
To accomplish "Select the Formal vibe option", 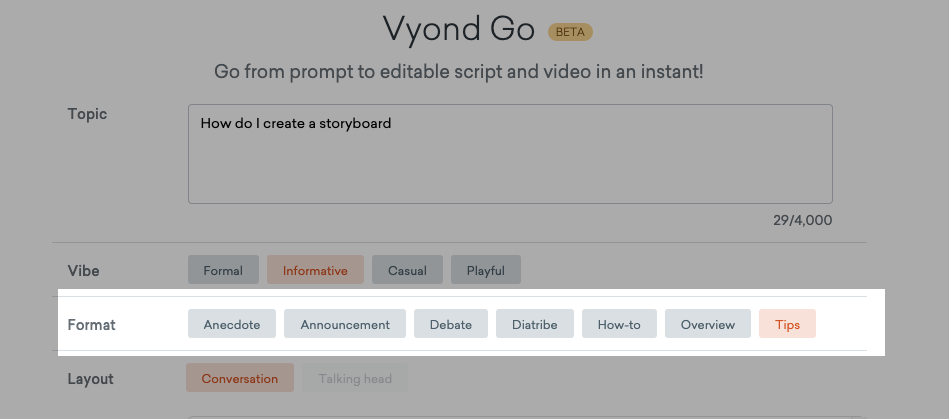I will pyautogui.click(x=223, y=270).
